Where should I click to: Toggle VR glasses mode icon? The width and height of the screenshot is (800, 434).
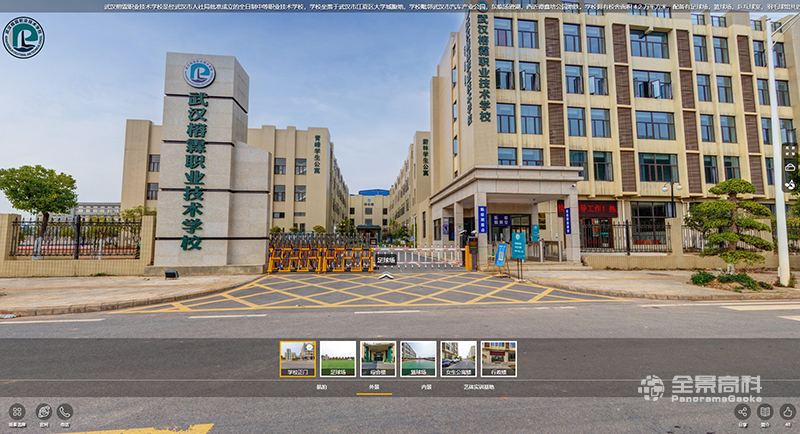point(789,167)
